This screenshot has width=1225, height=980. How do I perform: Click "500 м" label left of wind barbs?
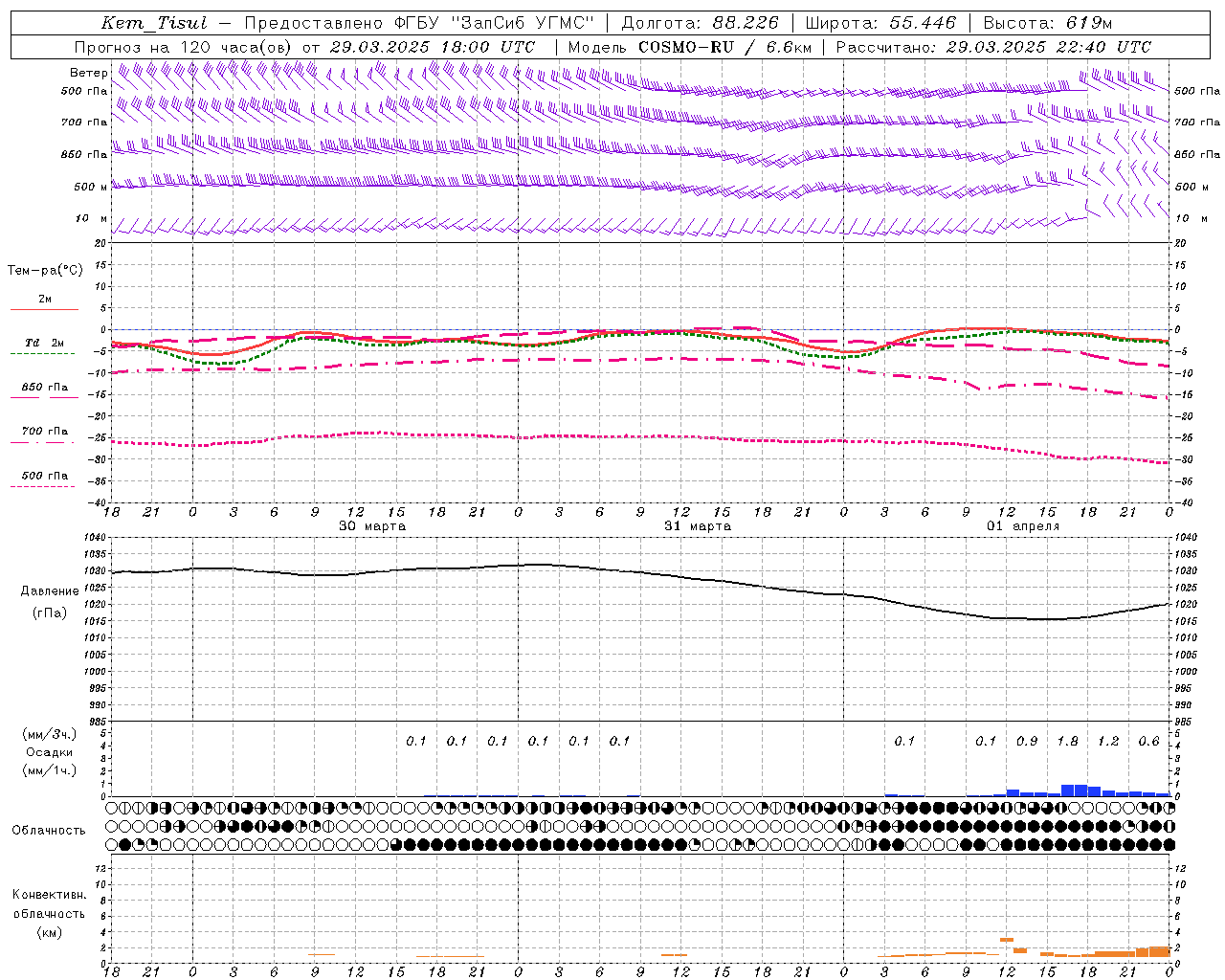[x=91, y=187]
